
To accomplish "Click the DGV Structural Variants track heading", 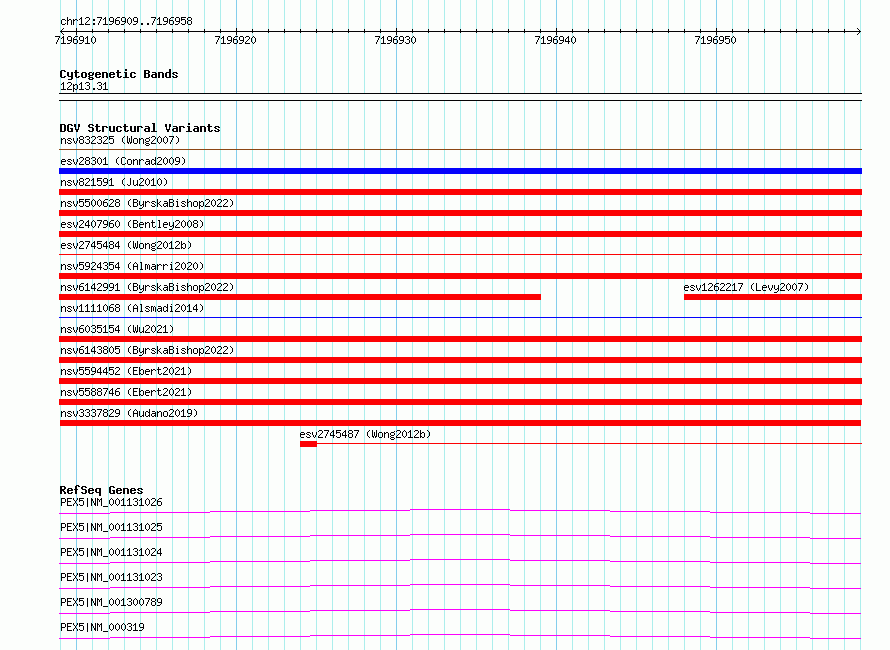I will tap(140, 128).
